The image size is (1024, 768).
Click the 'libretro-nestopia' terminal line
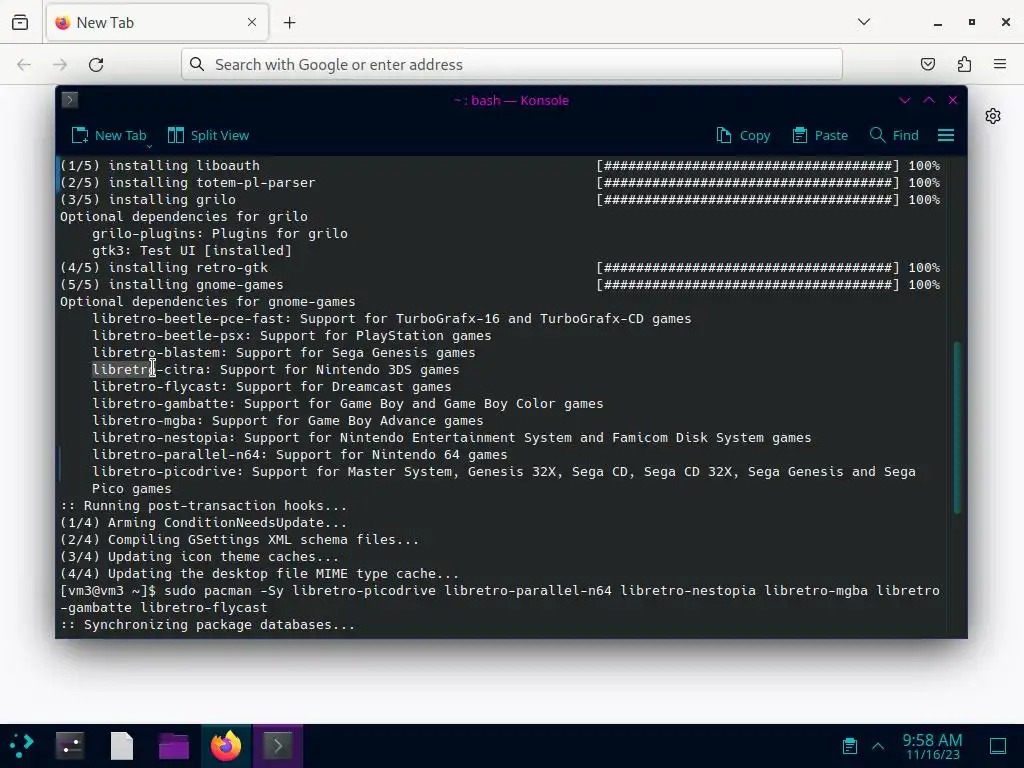tap(451, 438)
